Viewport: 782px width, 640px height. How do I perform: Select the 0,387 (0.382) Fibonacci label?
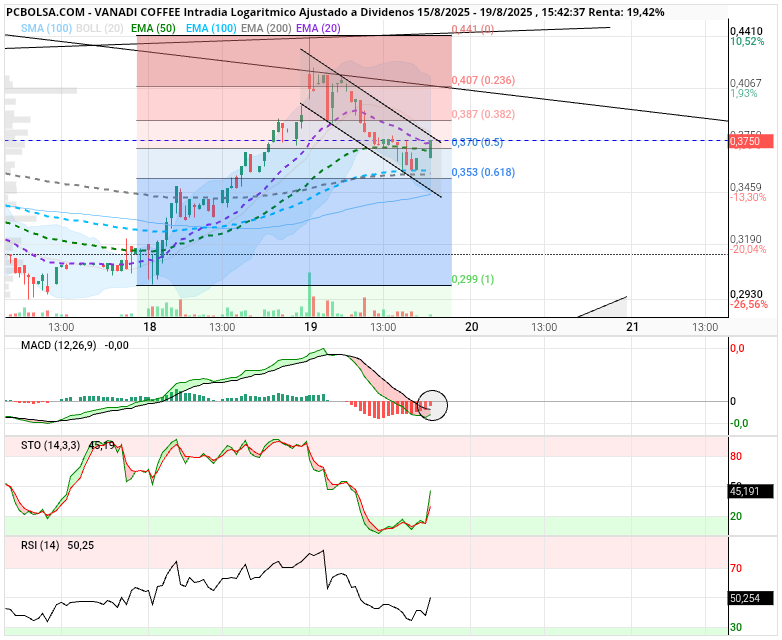point(483,114)
